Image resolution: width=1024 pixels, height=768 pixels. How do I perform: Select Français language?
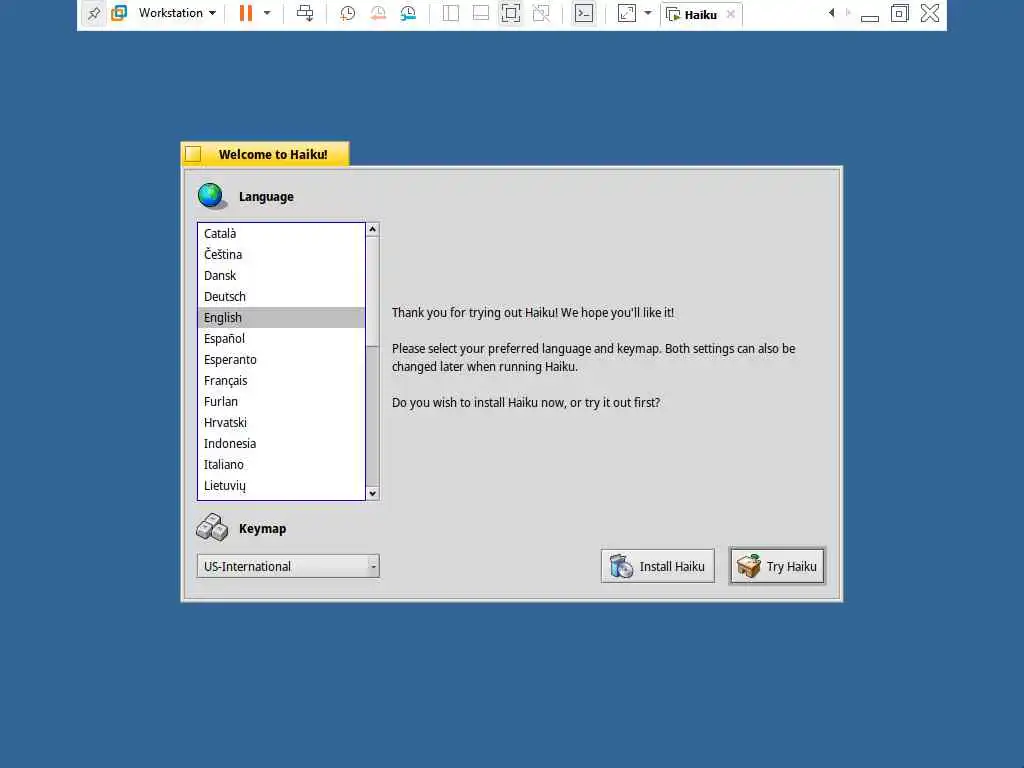[x=281, y=380]
